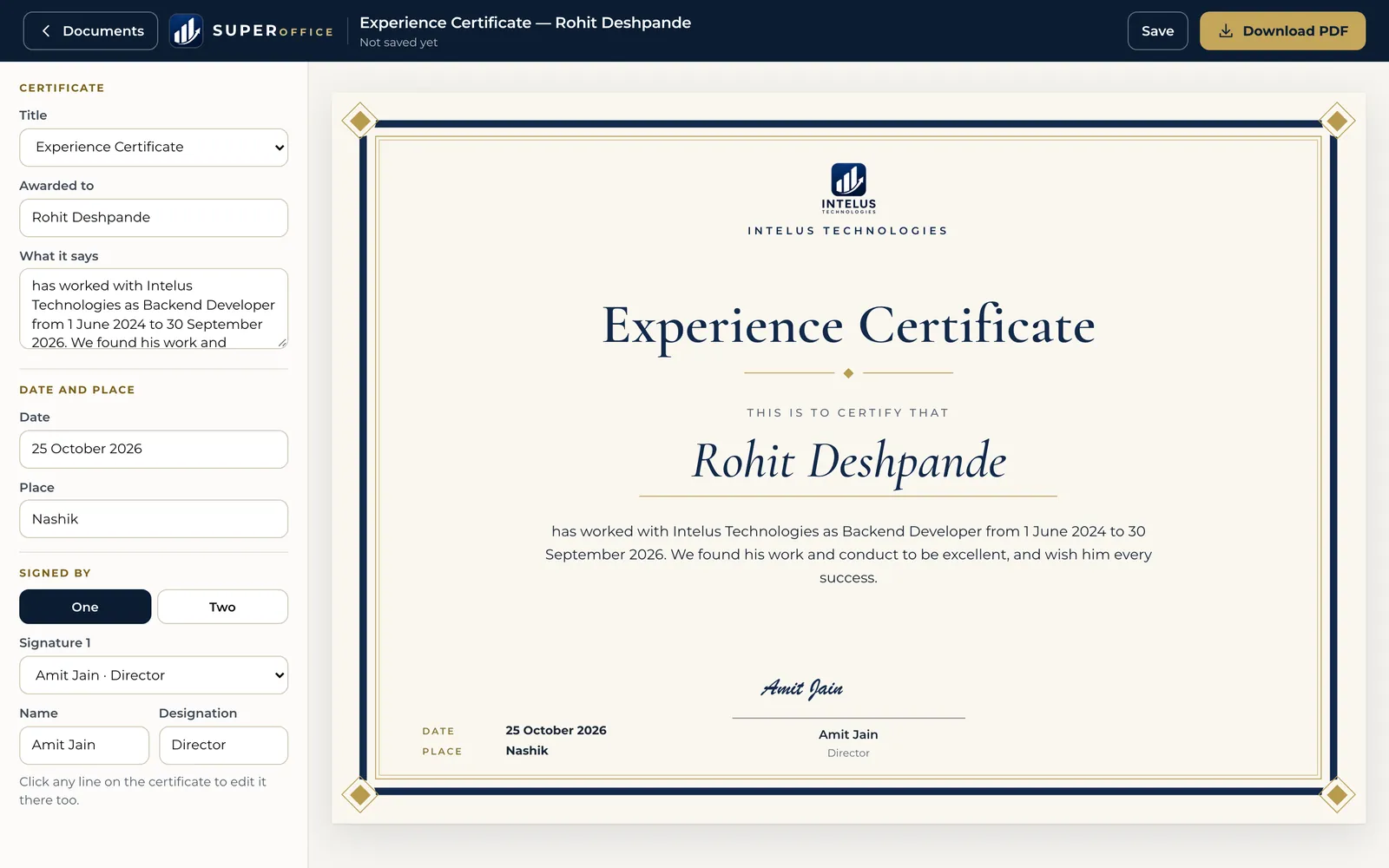
Task: Click the Place input field
Action: [x=154, y=519]
